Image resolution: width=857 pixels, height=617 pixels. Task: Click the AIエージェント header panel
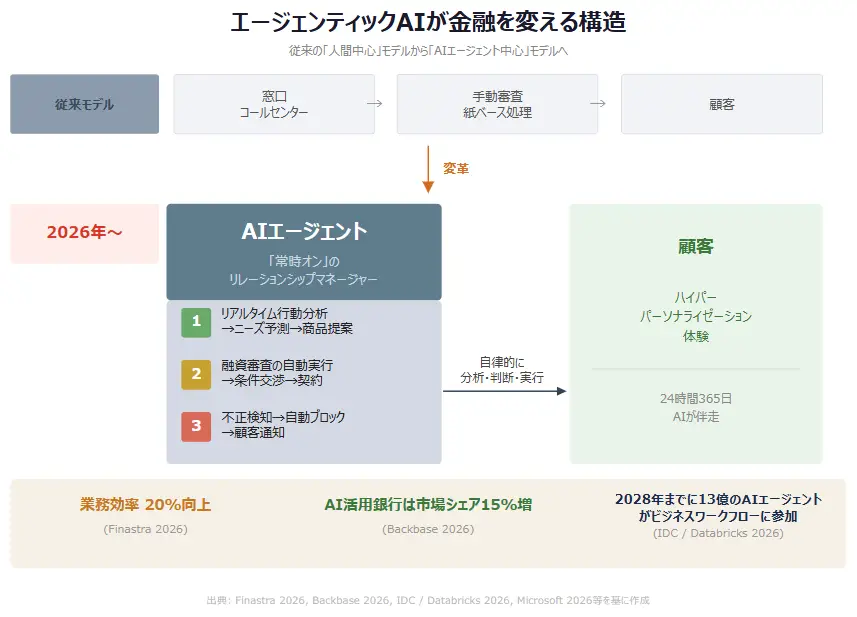(x=304, y=251)
